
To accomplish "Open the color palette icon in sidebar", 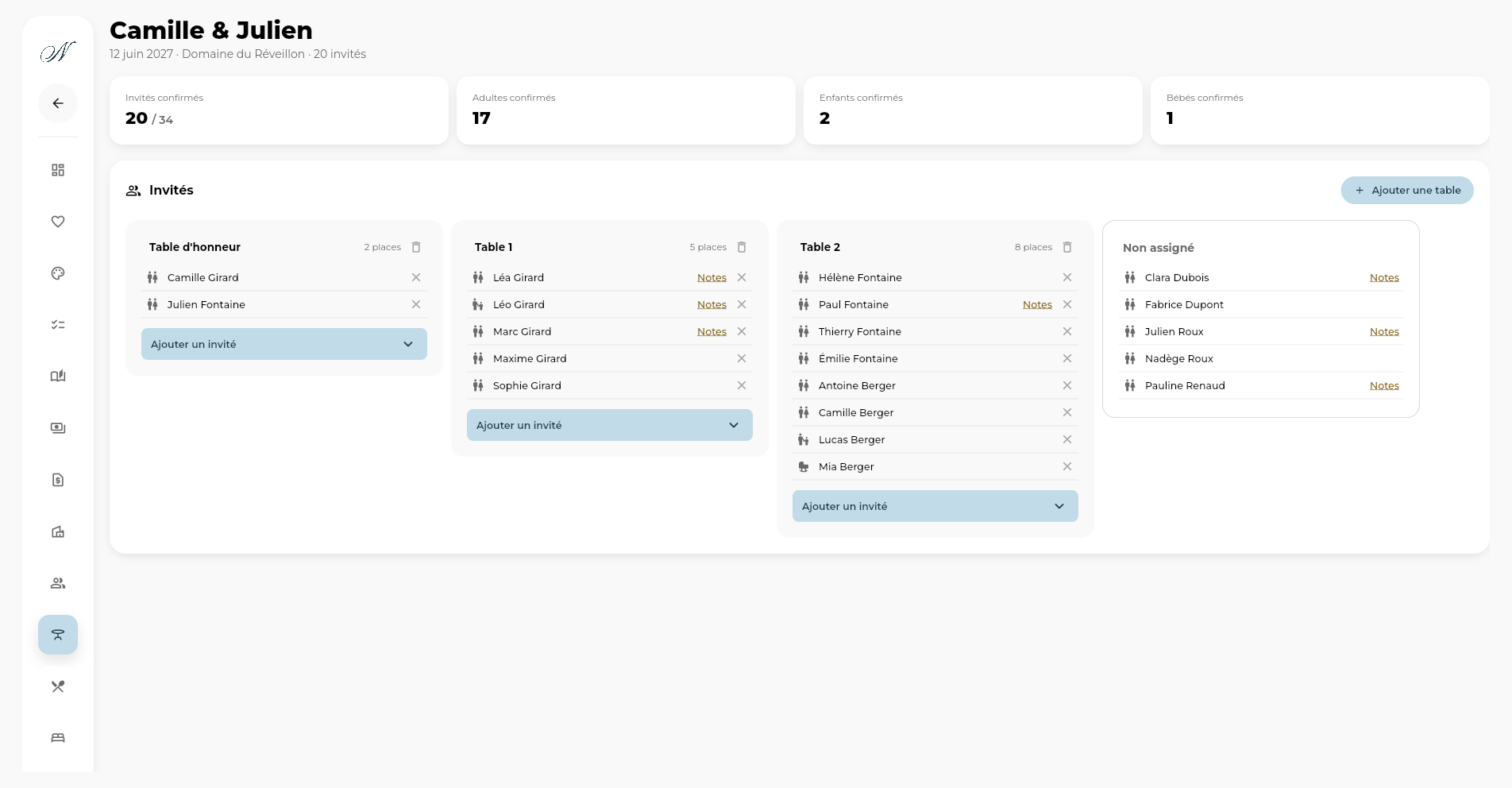I will [58, 273].
